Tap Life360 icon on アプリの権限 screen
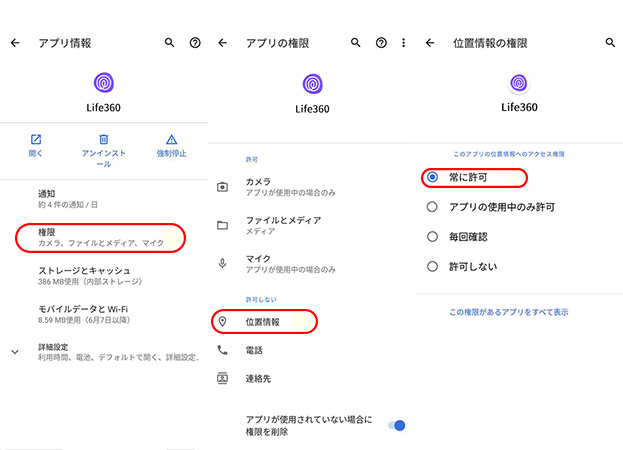Screen dimensions: 623x450 coord(313,84)
